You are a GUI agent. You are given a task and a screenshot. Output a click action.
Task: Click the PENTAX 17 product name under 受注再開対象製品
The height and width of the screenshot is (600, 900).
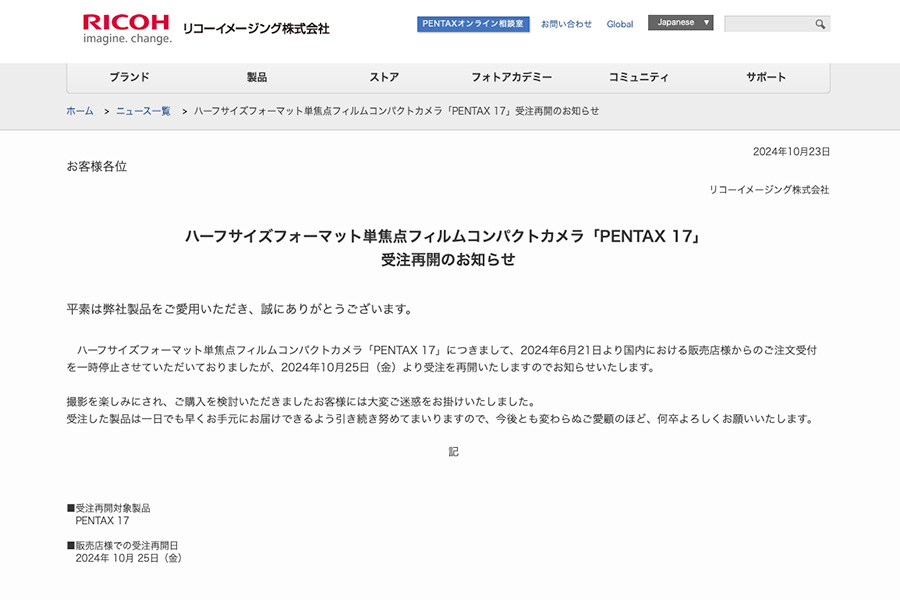pos(102,521)
